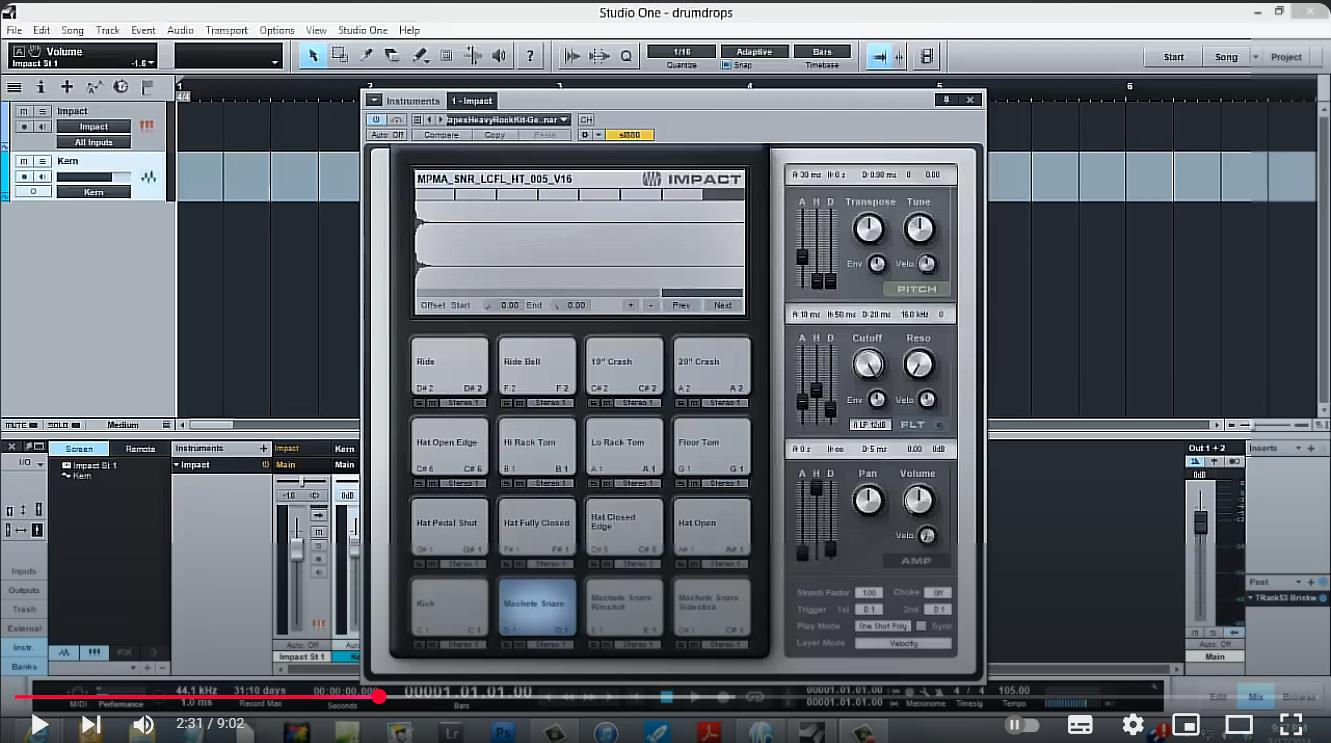
Task: Trigger the Machete Snare pad
Action: pyautogui.click(x=537, y=607)
